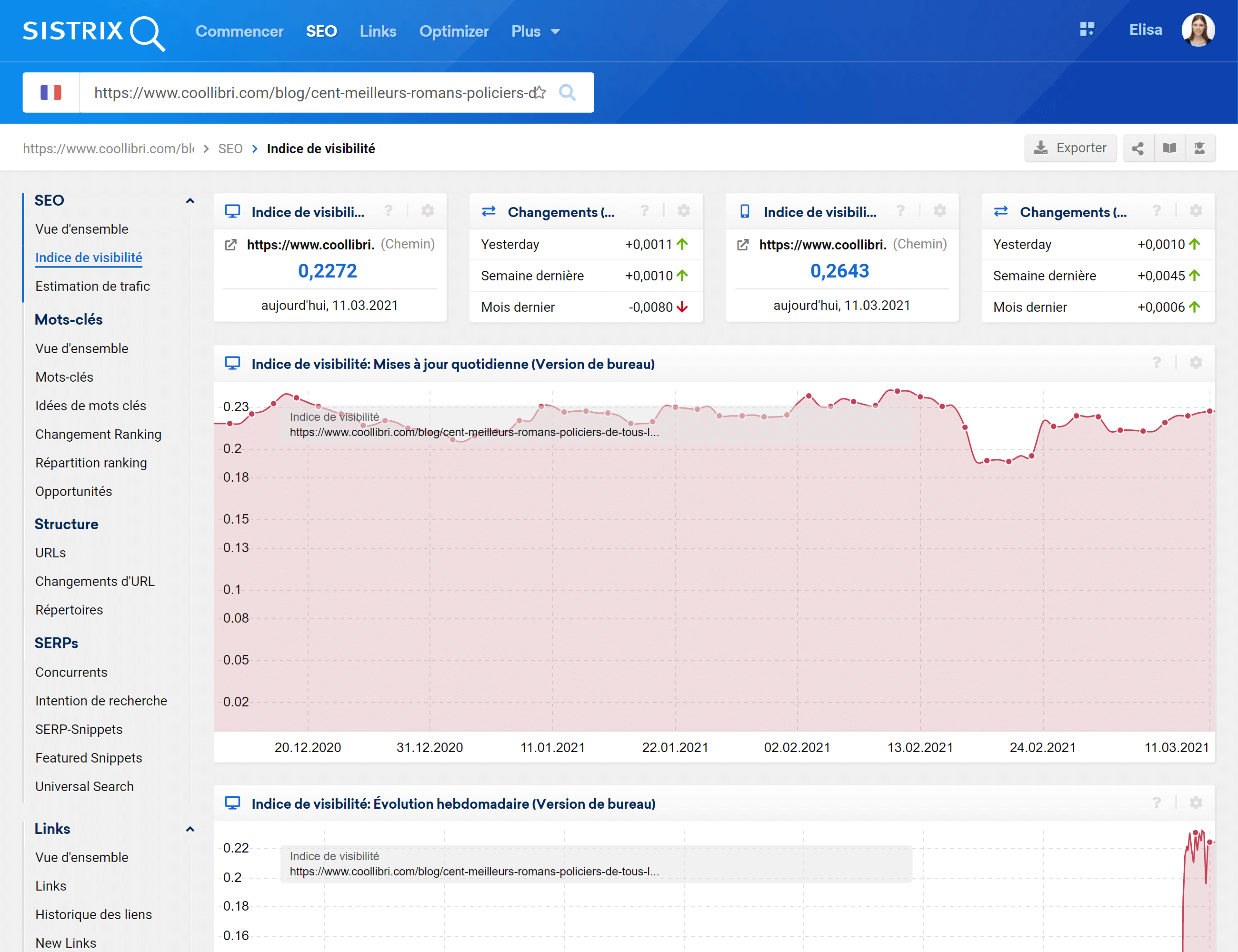Open the handbook book icon
Viewport: 1238px width, 952px height.
point(1169,149)
